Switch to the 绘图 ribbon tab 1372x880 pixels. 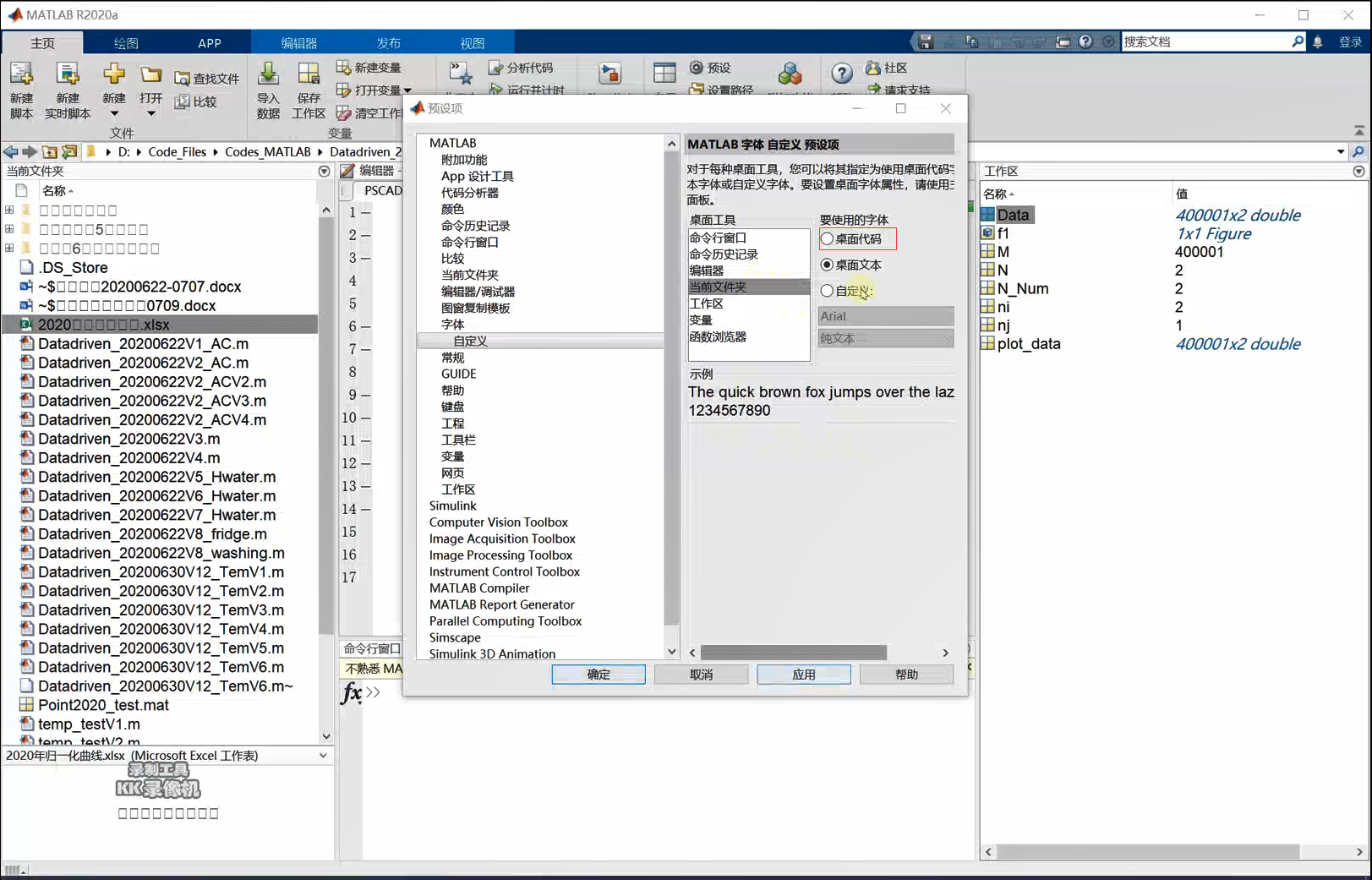(x=124, y=42)
